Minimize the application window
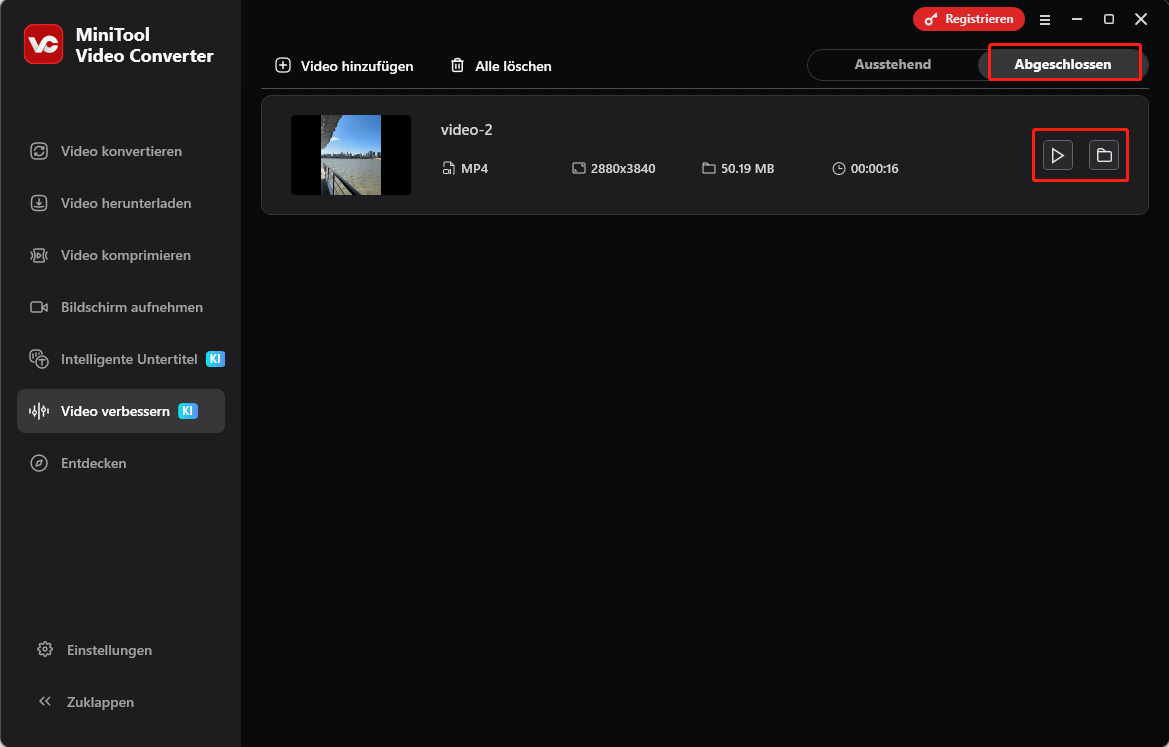 (x=1077, y=19)
